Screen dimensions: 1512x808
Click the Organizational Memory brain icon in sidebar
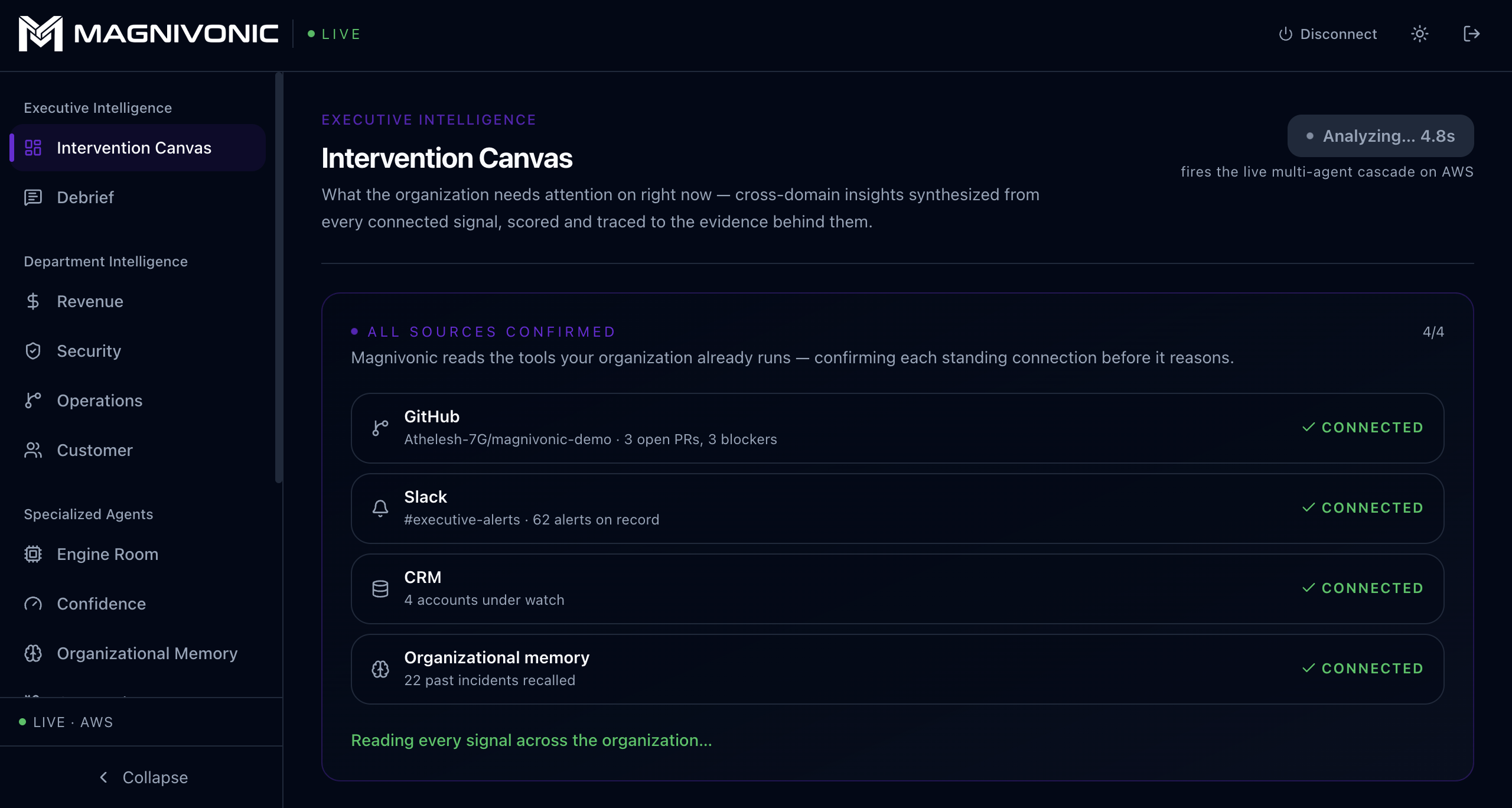click(x=33, y=653)
